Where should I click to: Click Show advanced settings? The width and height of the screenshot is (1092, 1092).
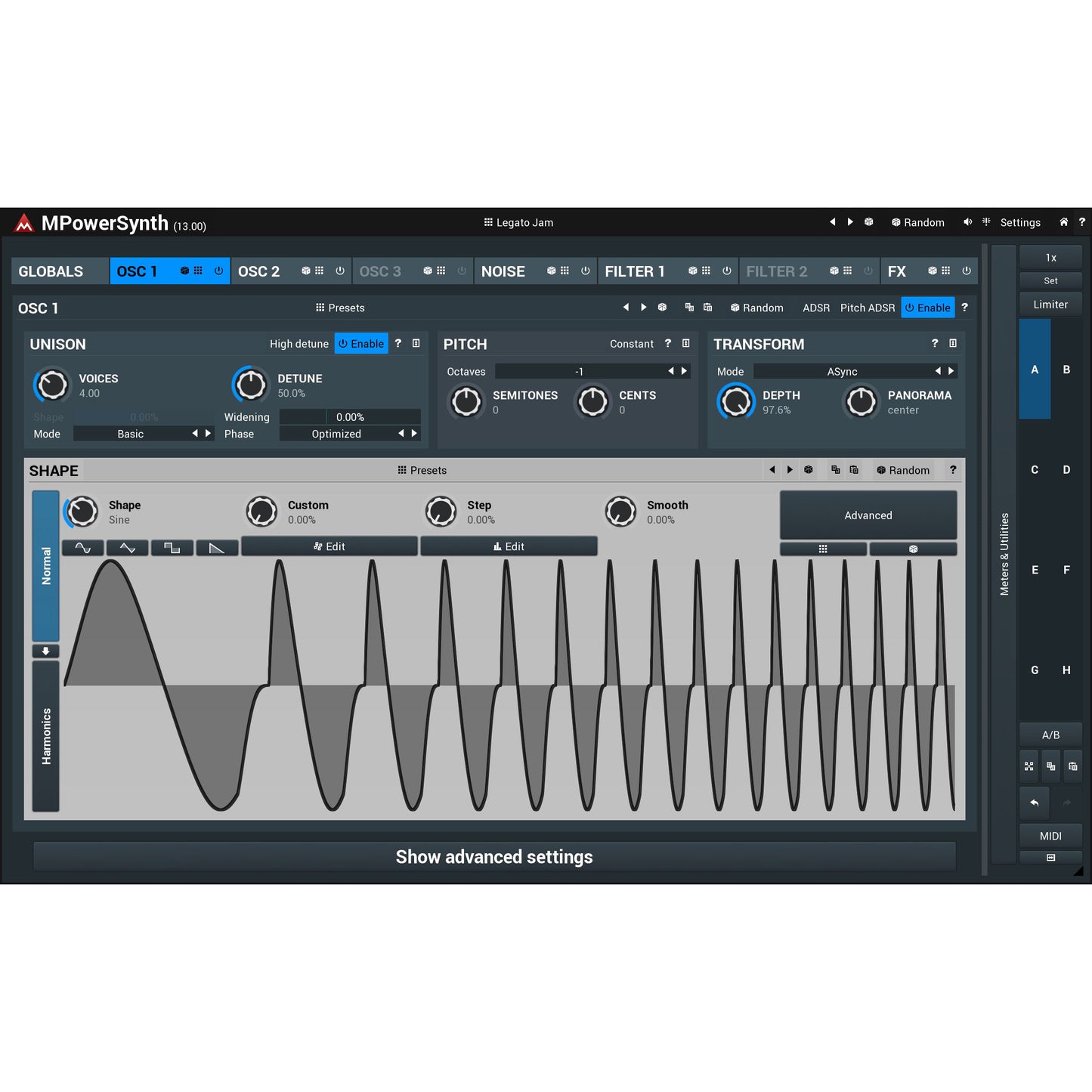pyautogui.click(x=494, y=856)
